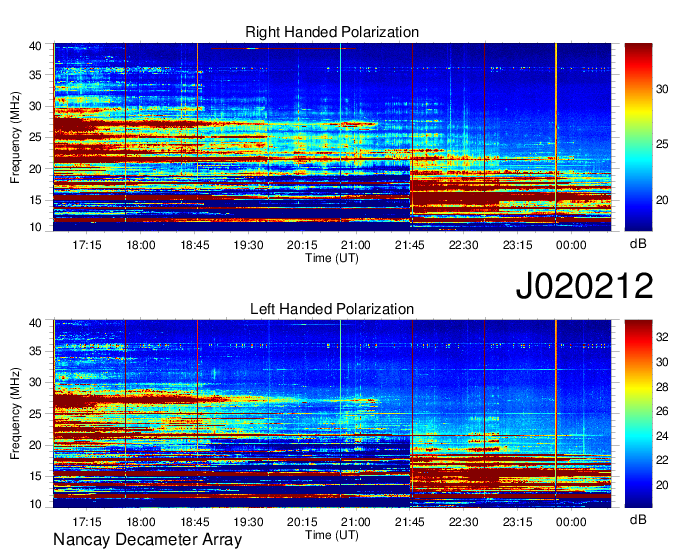Click the Right Handed Polarization spectrogram image

pos(332,137)
